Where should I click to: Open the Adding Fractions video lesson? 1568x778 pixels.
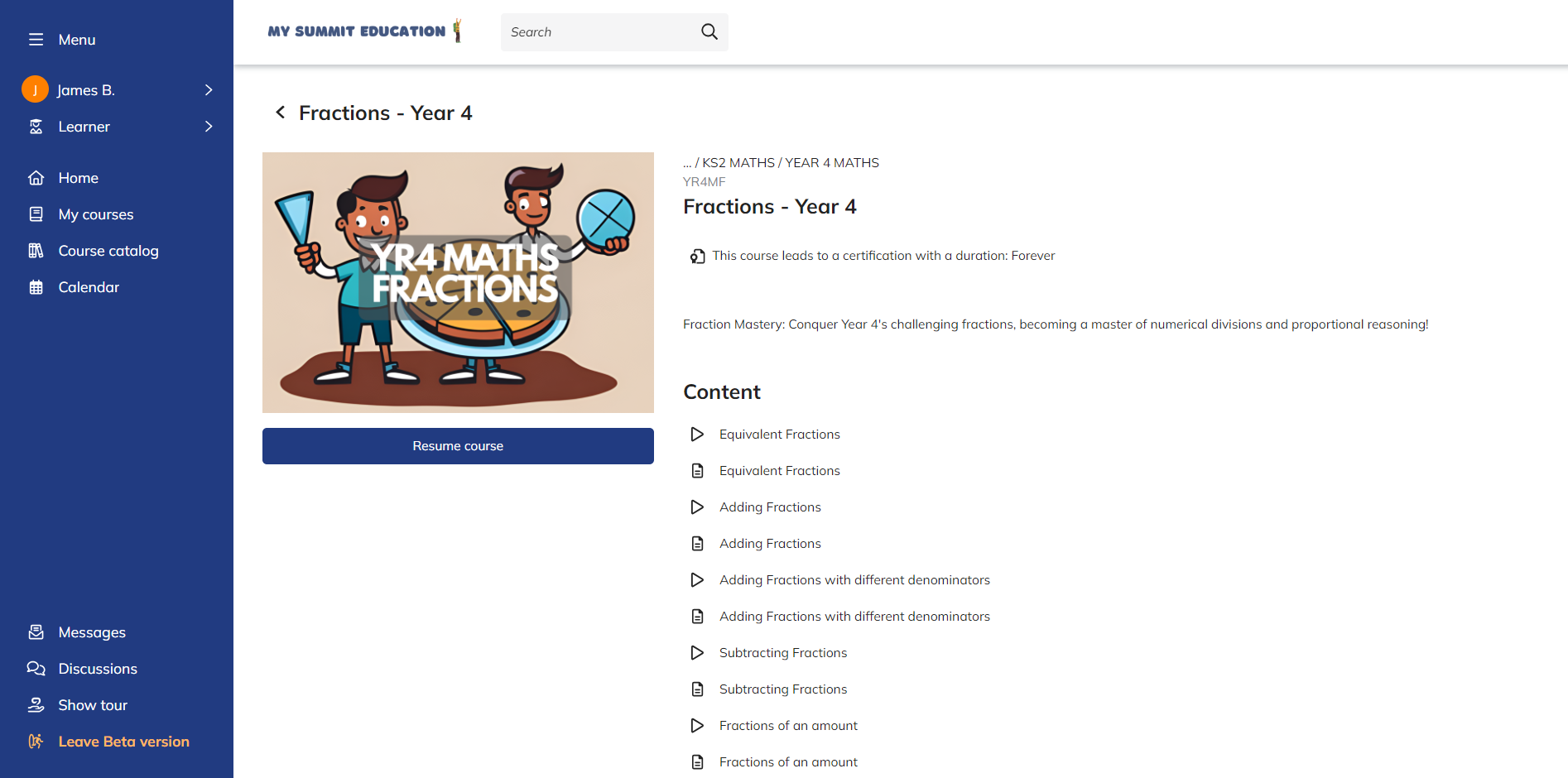(770, 507)
